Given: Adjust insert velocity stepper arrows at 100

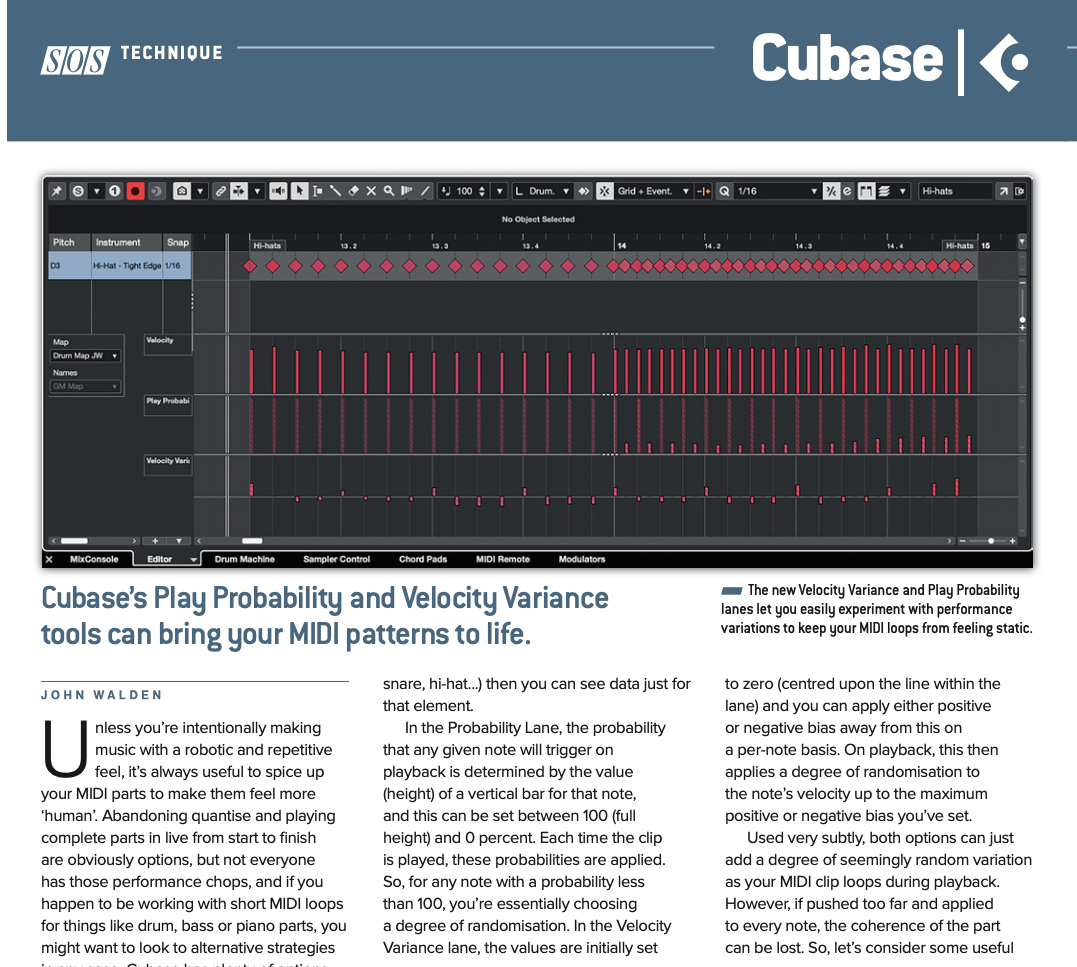Looking at the screenshot, I should [x=482, y=191].
